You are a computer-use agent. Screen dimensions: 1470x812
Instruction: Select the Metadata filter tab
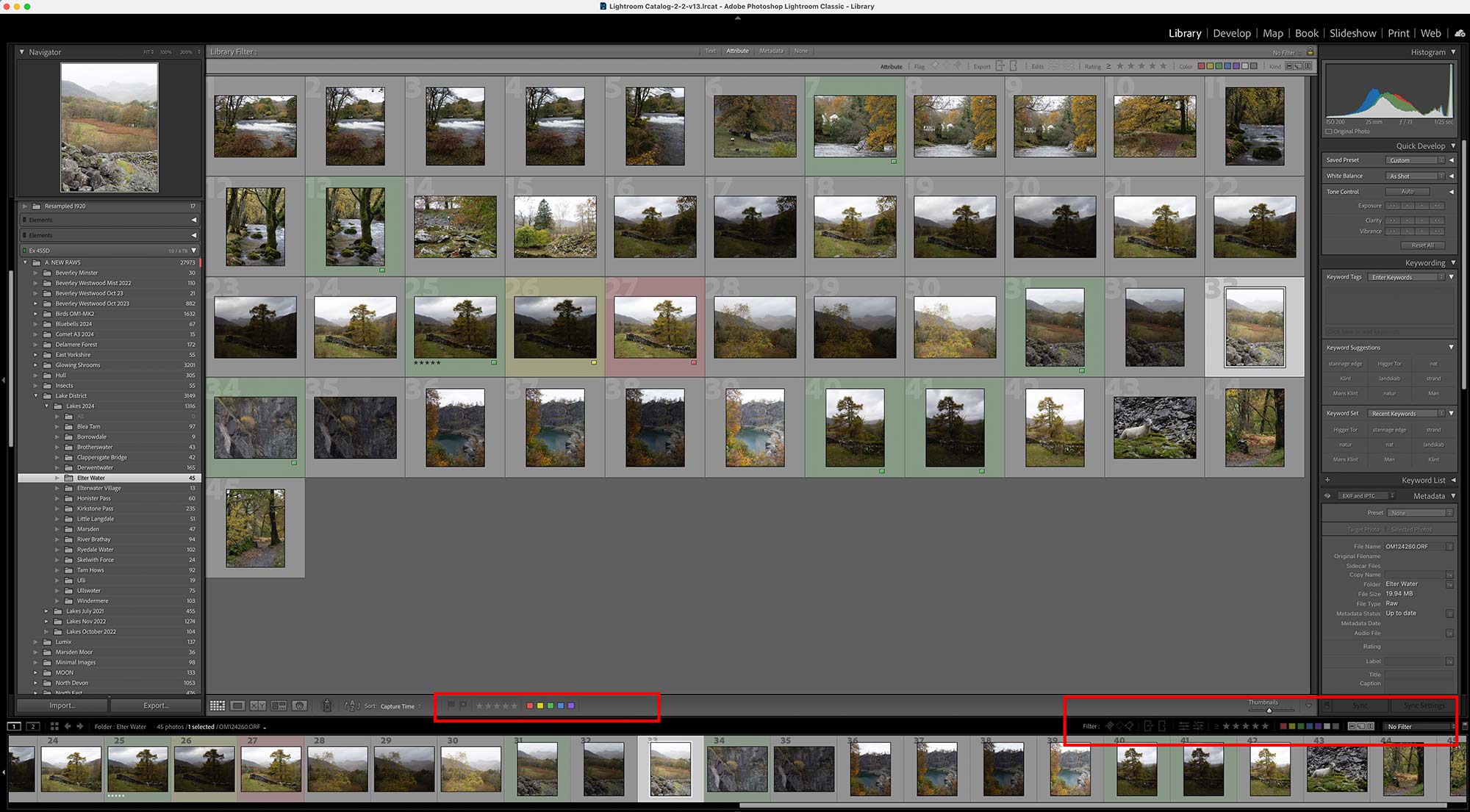pyautogui.click(x=771, y=51)
